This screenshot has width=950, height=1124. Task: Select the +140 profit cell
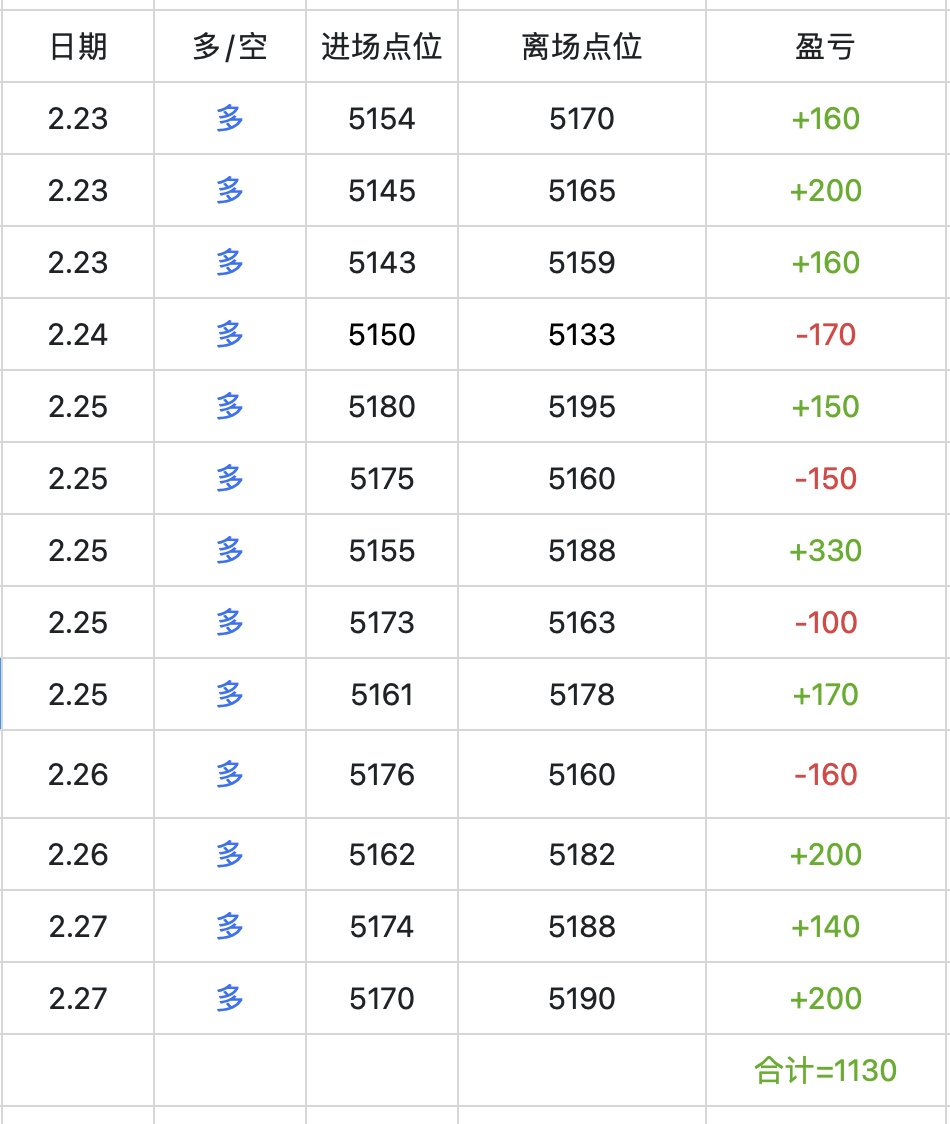point(826,927)
